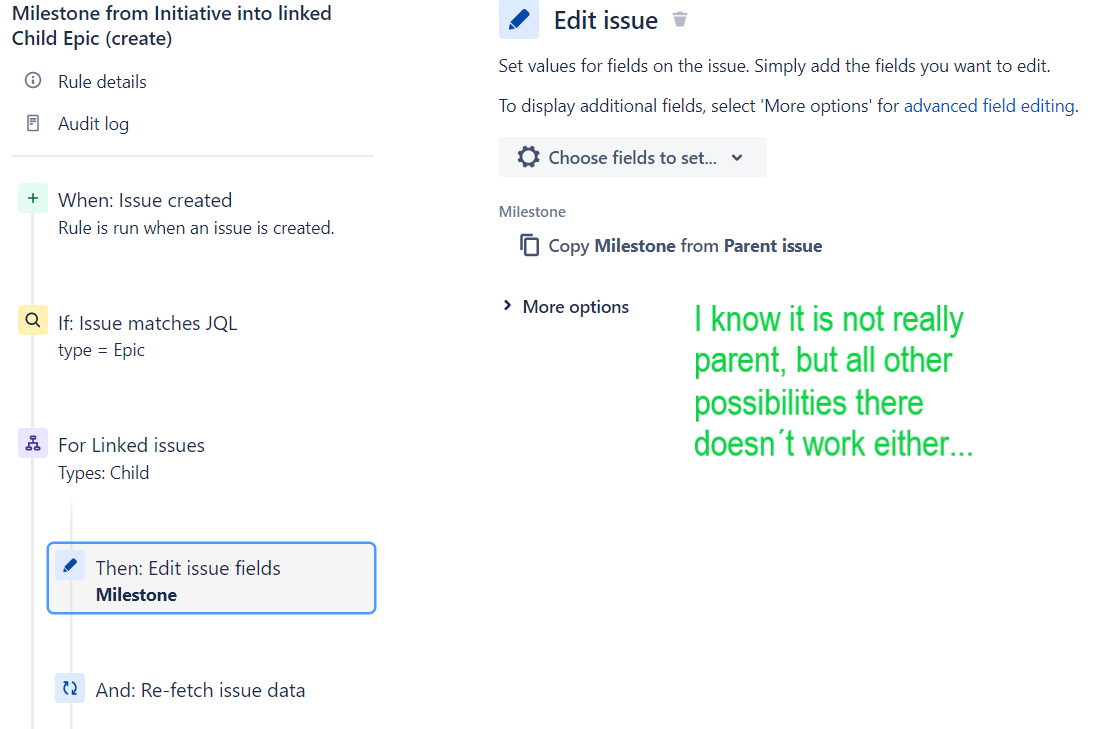Open the advanced field editing link
The image size is (1103, 729).
coord(988,105)
